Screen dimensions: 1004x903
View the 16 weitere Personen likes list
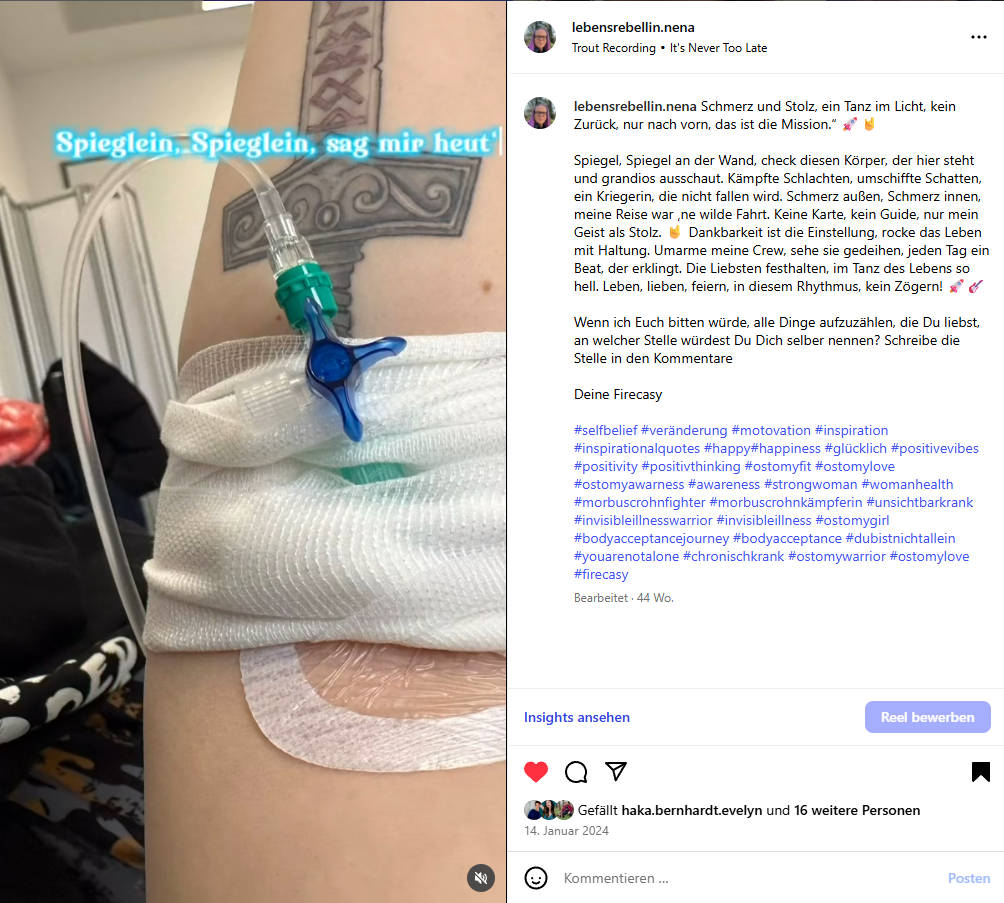[x=857, y=810]
